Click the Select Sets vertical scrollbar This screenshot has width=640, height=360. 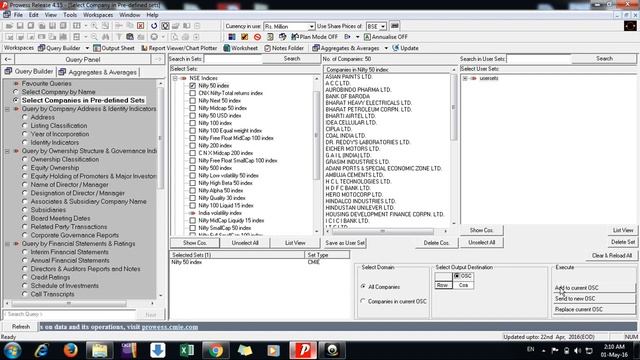click(316, 154)
